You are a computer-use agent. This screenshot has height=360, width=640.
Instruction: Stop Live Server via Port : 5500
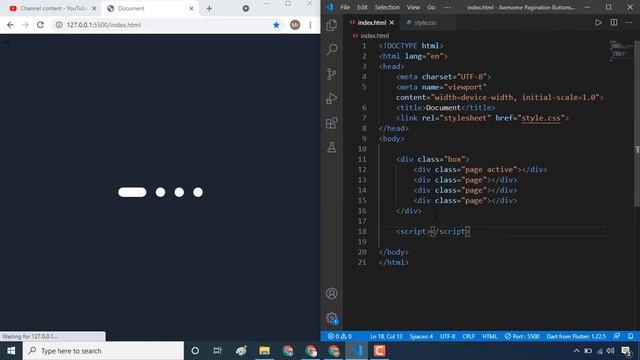(522, 336)
